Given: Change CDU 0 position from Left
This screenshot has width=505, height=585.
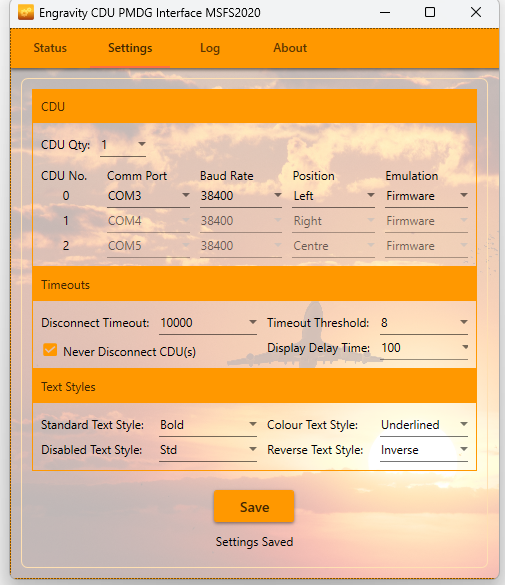Looking at the screenshot, I should (333, 196).
